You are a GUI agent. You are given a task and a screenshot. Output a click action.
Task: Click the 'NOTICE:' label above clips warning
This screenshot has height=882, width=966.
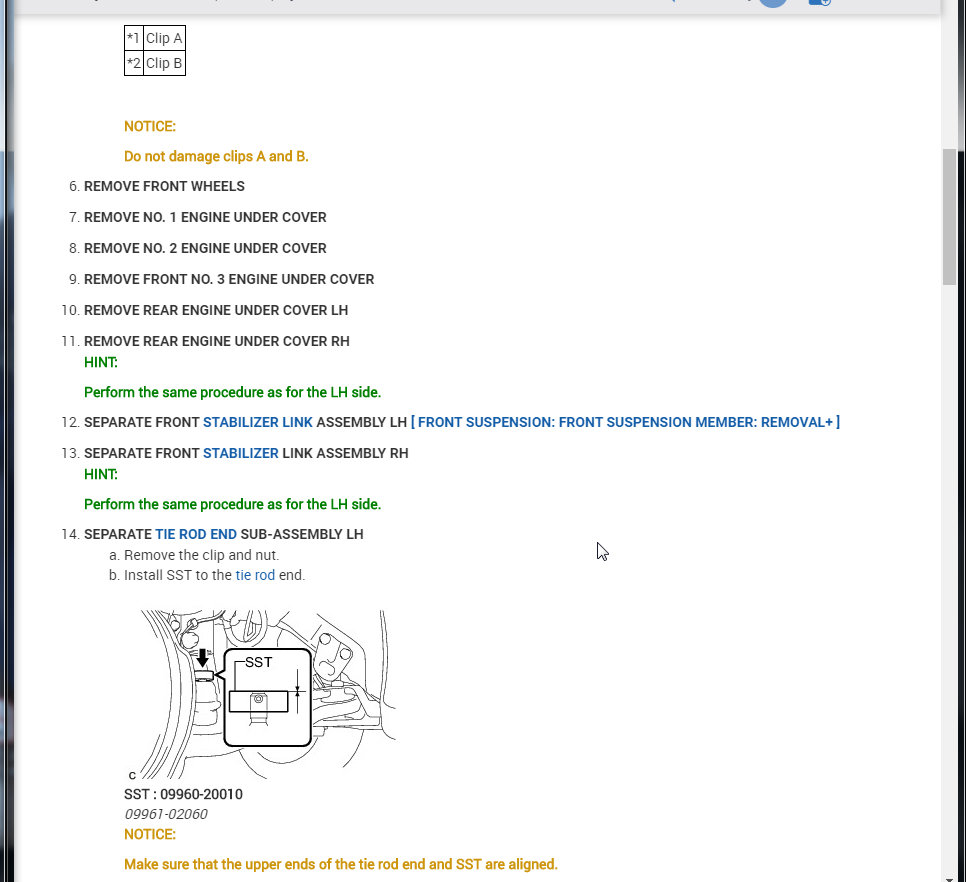coord(150,126)
